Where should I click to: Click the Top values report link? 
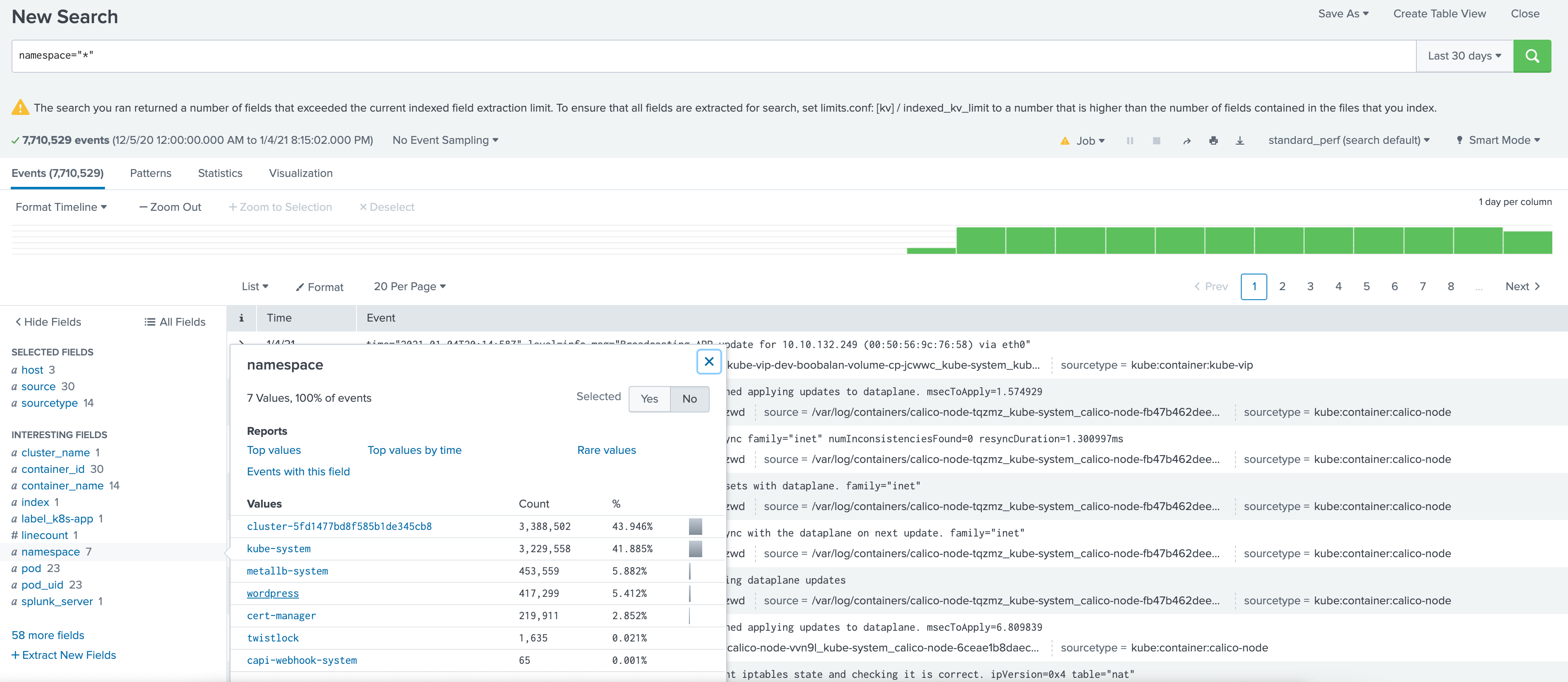273,450
